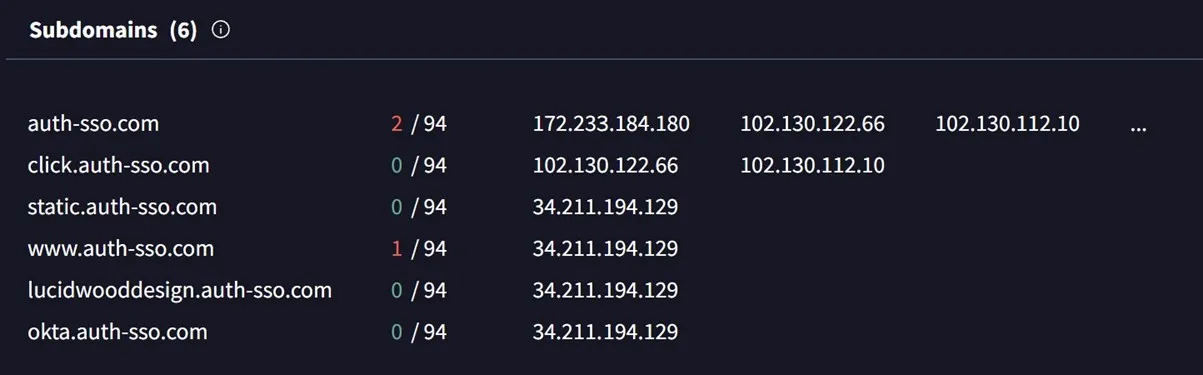Select 102.130.122.66 in the auth-sso.com row
This screenshot has height=375, width=1203.
[813, 124]
